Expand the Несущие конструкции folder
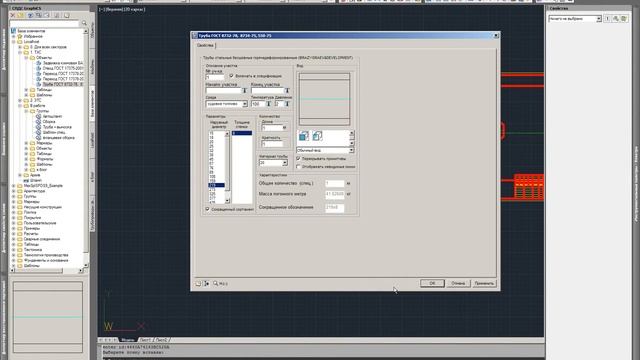Image resolution: width=640 pixels, height=360 pixels. point(13,207)
